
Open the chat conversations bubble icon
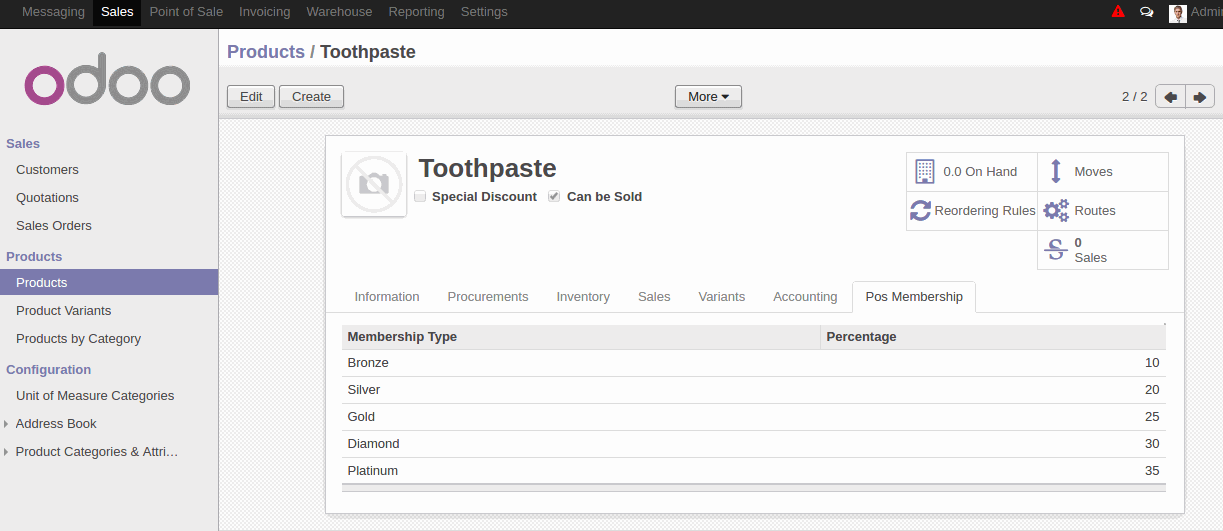(x=1147, y=12)
